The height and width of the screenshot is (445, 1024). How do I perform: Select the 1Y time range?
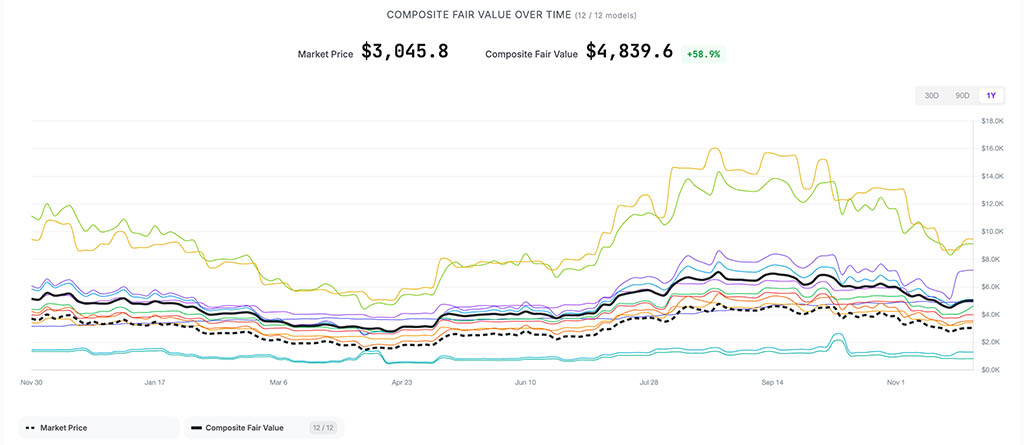tap(991, 96)
